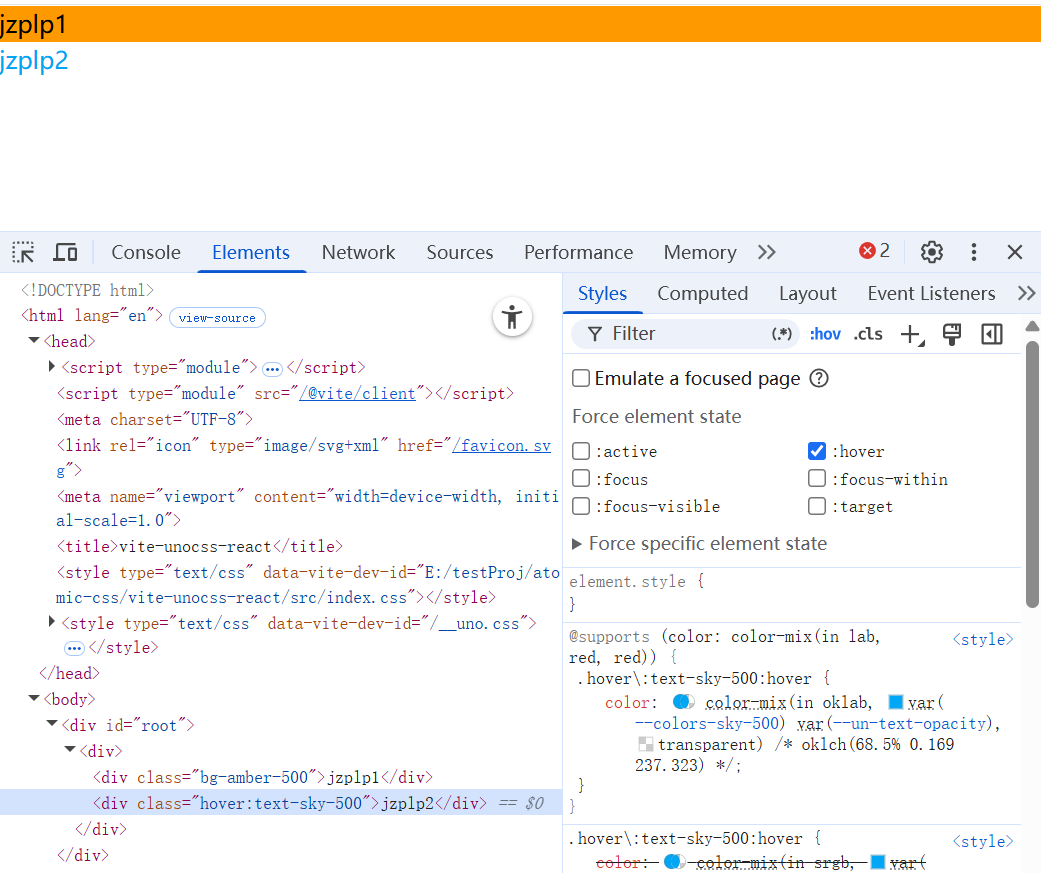Collapse the inner div node under root
The image size is (1041, 873).
point(69,750)
